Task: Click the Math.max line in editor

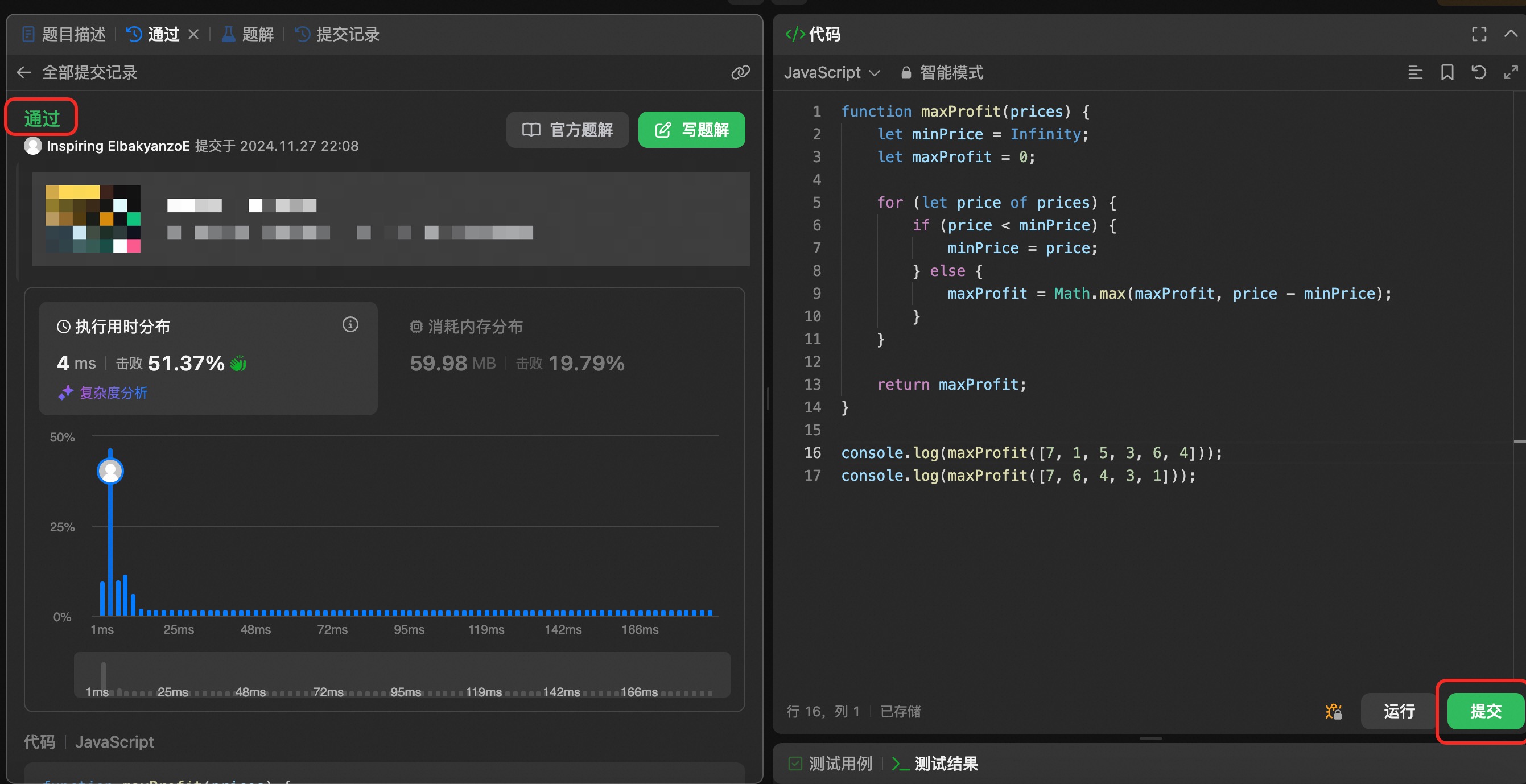Action: tap(1169, 293)
